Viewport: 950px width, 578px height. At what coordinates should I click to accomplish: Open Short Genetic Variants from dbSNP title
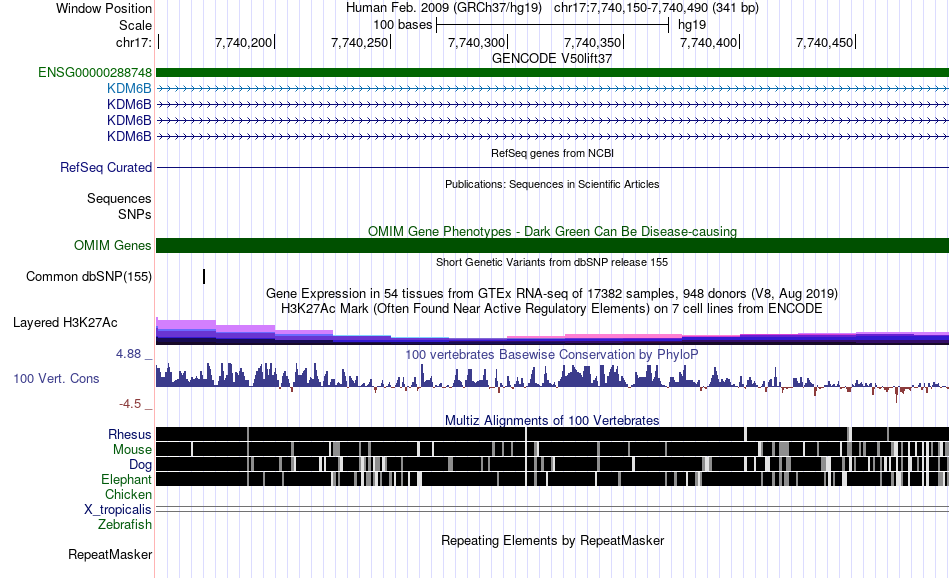point(552,262)
